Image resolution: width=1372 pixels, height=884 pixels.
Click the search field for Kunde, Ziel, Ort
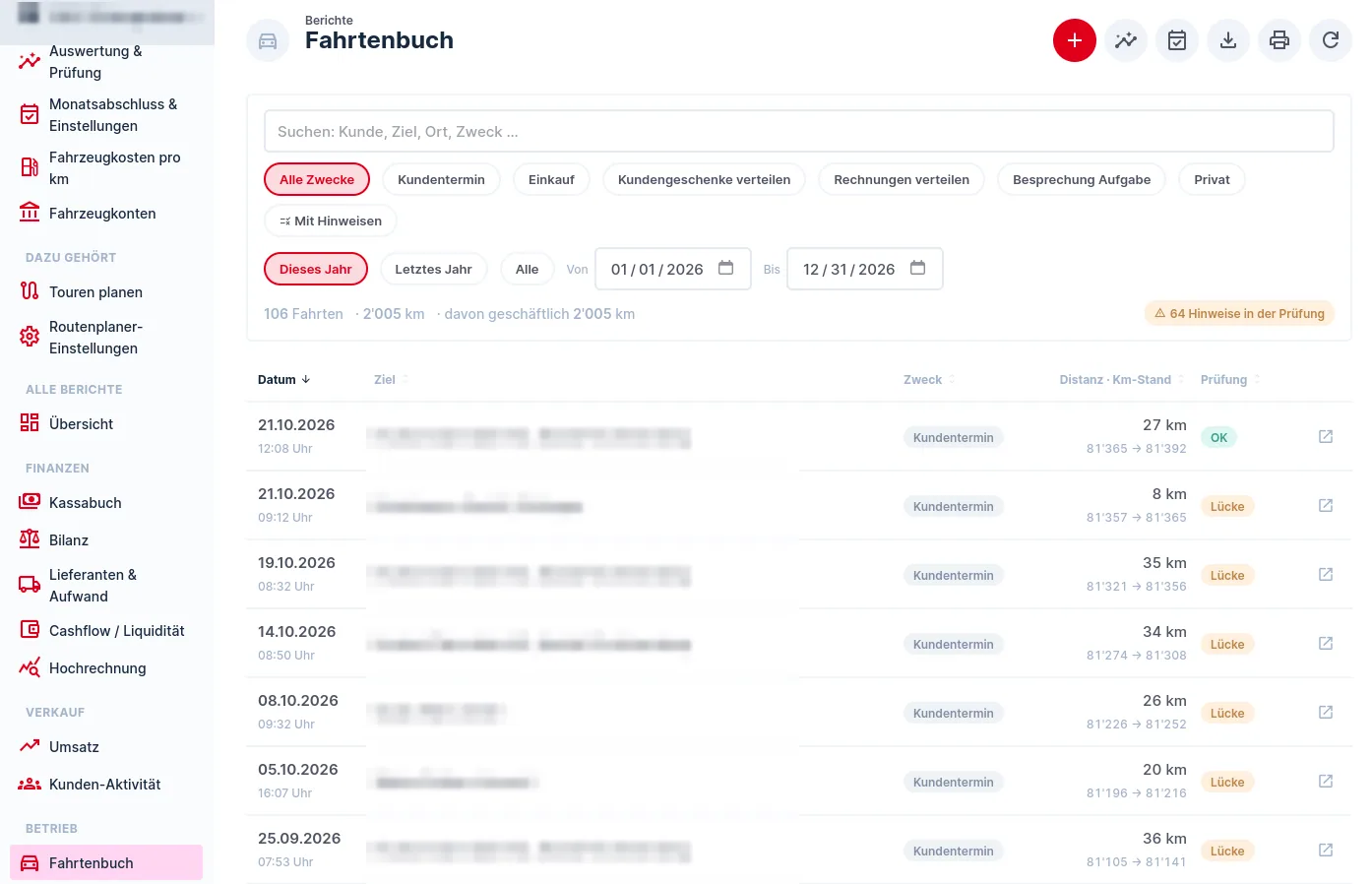coord(799,131)
